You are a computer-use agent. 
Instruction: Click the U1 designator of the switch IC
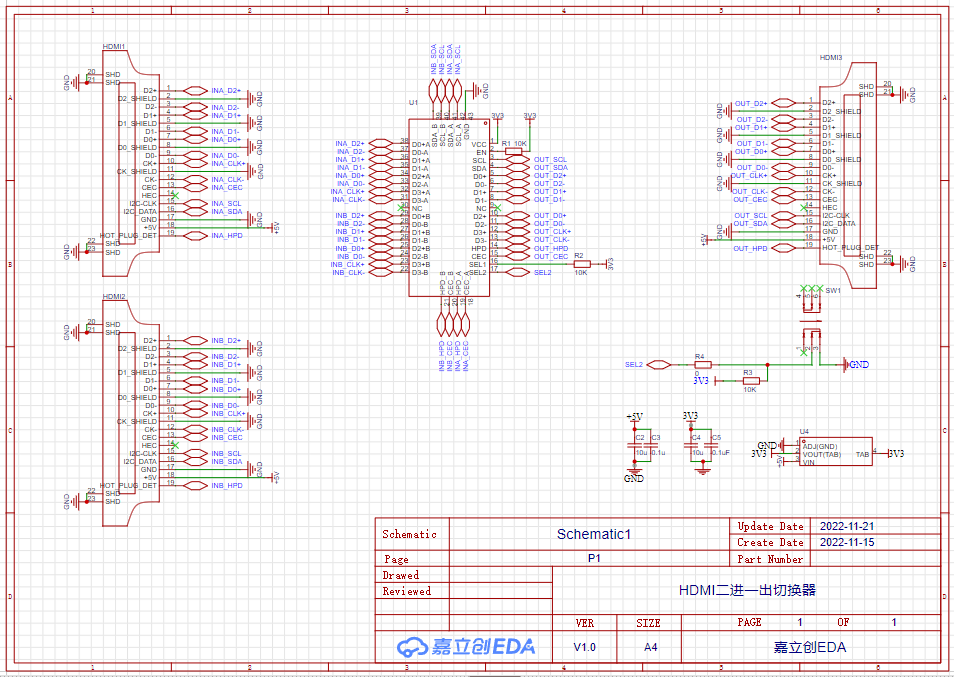413,103
